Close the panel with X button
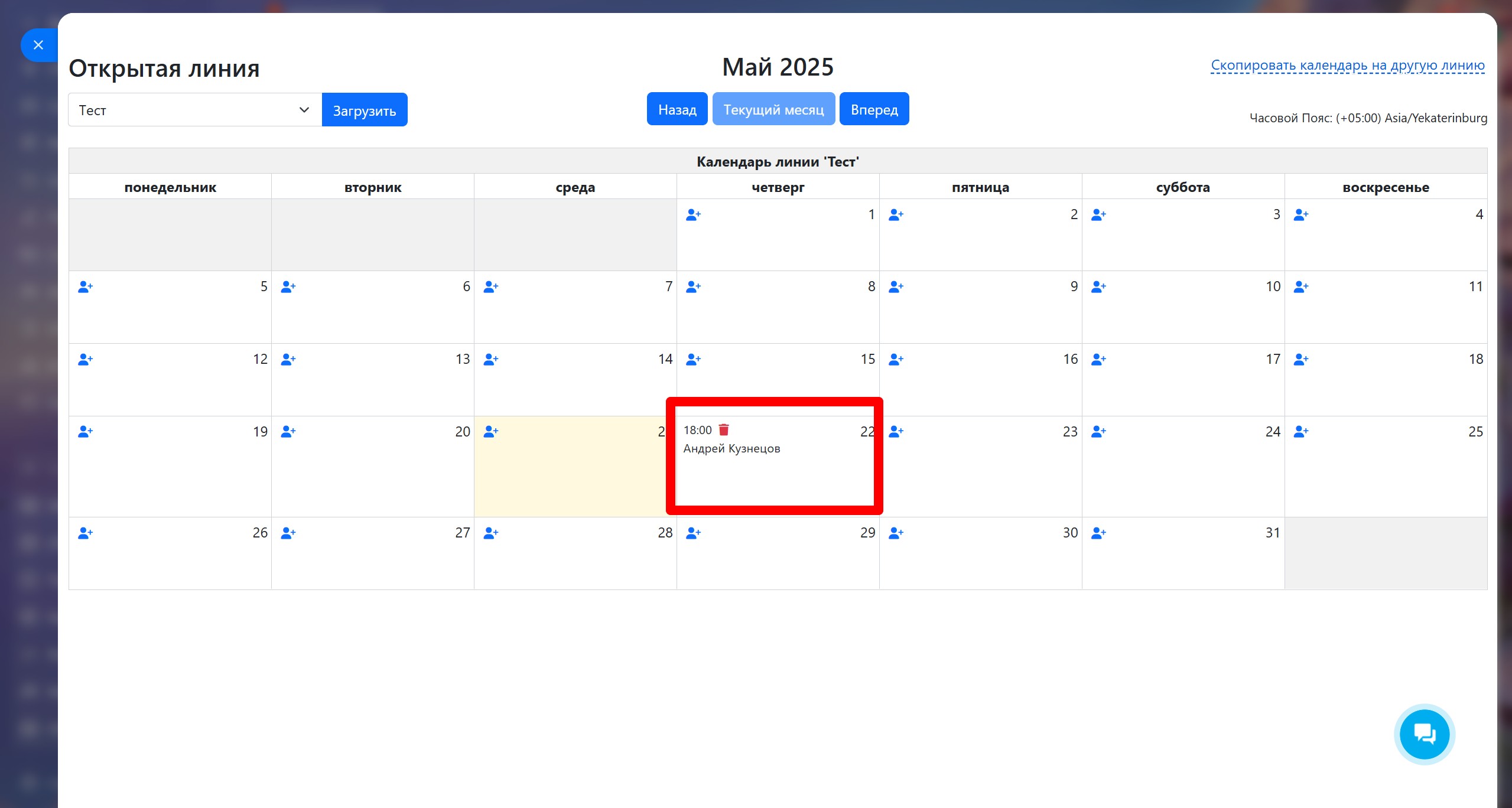Image resolution: width=1512 pixels, height=808 pixels. (x=38, y=45)
